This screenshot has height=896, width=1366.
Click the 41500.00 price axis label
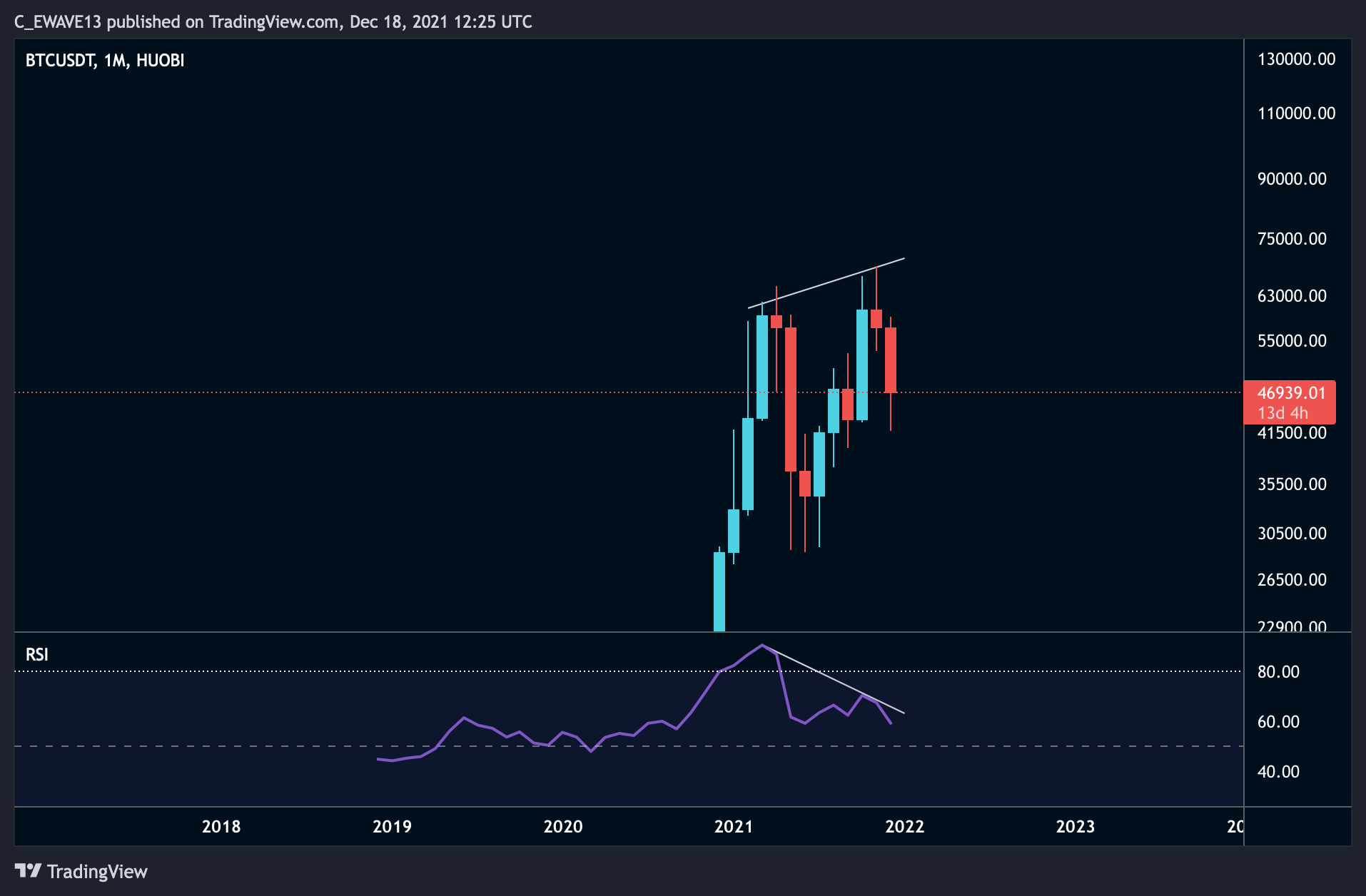click(1292, 433)
